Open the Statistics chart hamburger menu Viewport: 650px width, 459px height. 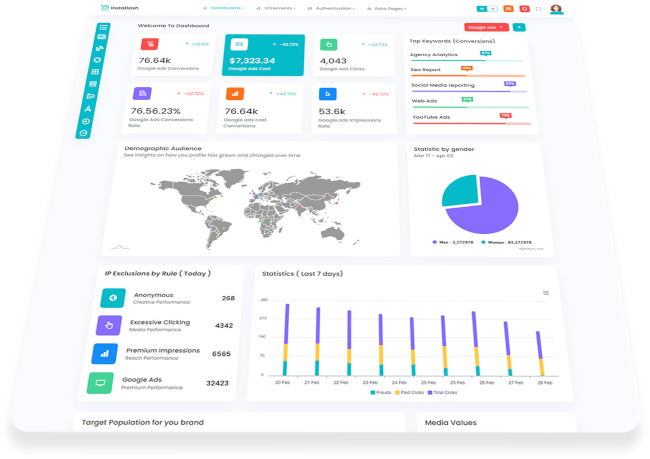pyautogui.click(x=546, y=293)
